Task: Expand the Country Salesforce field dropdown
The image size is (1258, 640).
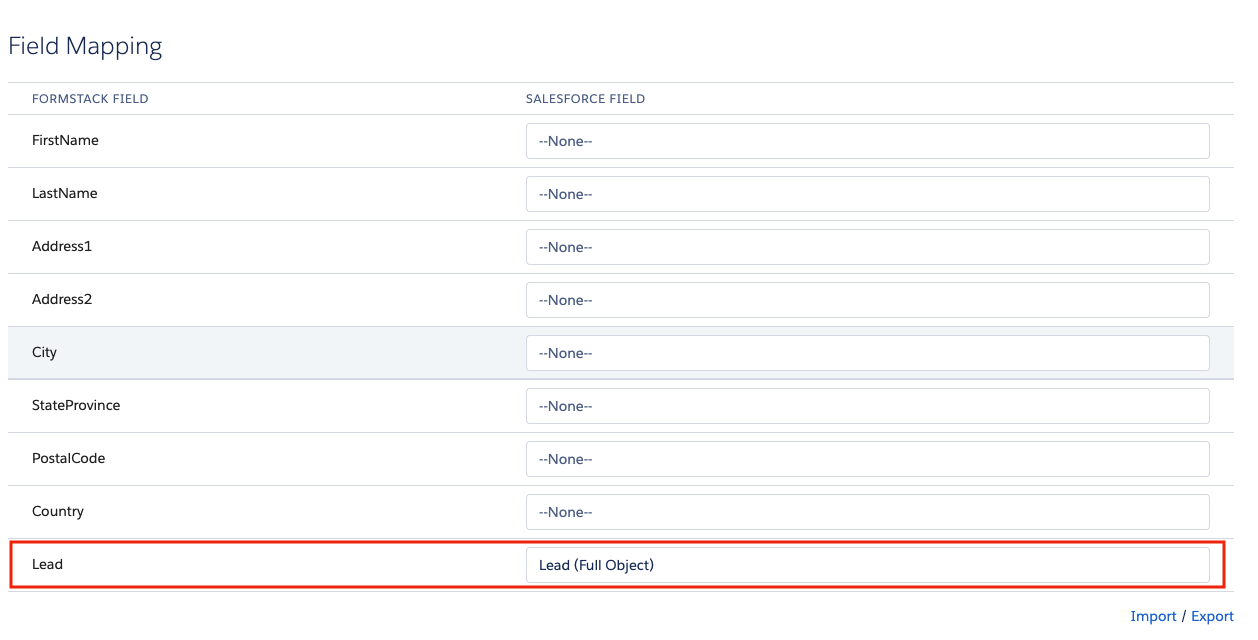Action: [867, 512]
